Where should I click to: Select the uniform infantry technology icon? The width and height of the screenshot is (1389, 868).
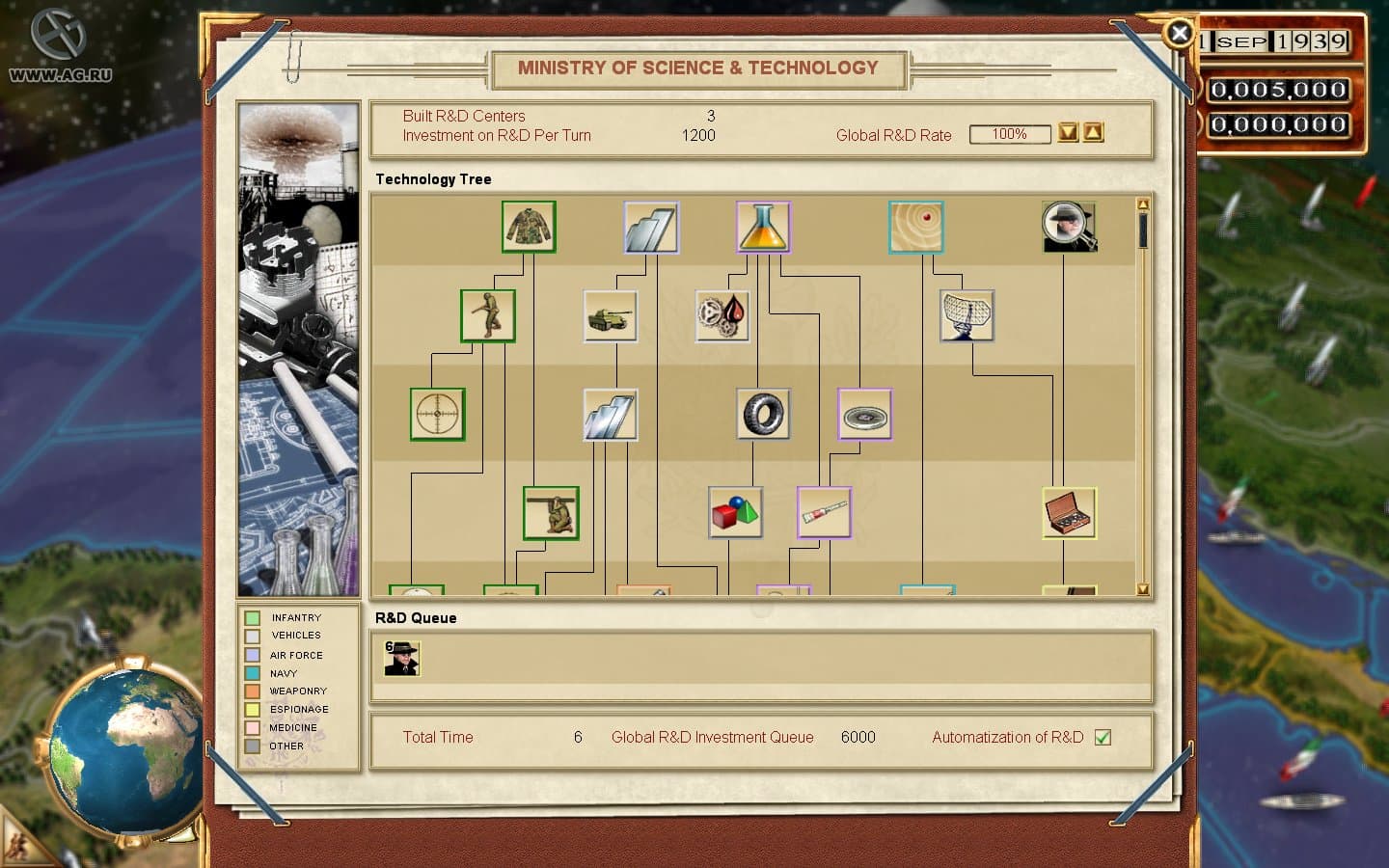529,226
